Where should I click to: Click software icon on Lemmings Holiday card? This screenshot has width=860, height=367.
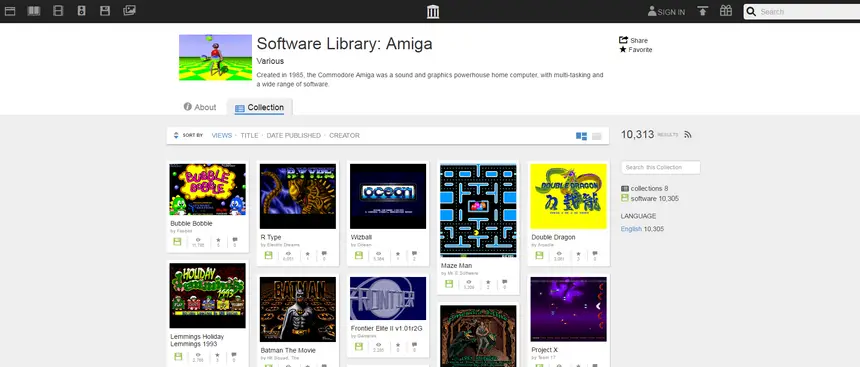pyautogui.click(x=177, y=357)
